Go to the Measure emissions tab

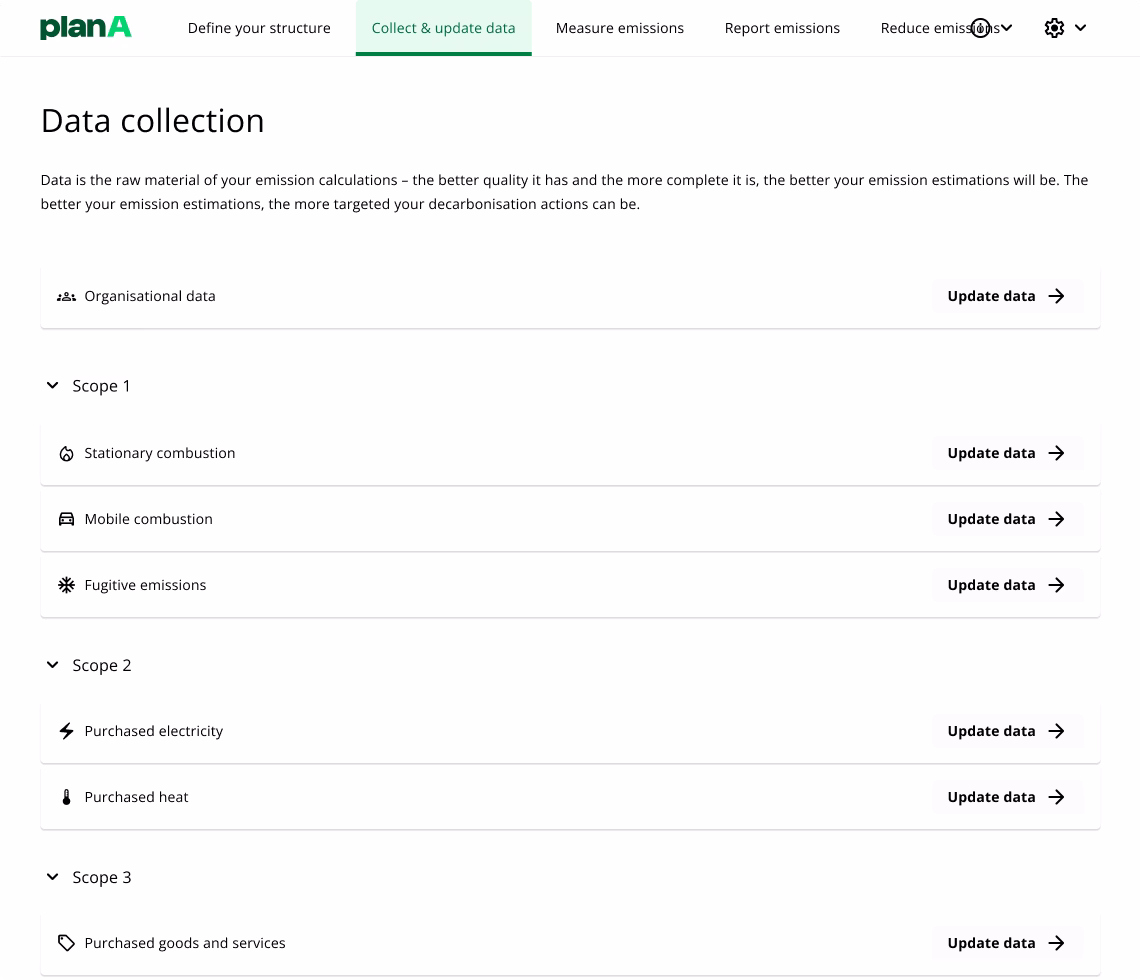point(619,28)
